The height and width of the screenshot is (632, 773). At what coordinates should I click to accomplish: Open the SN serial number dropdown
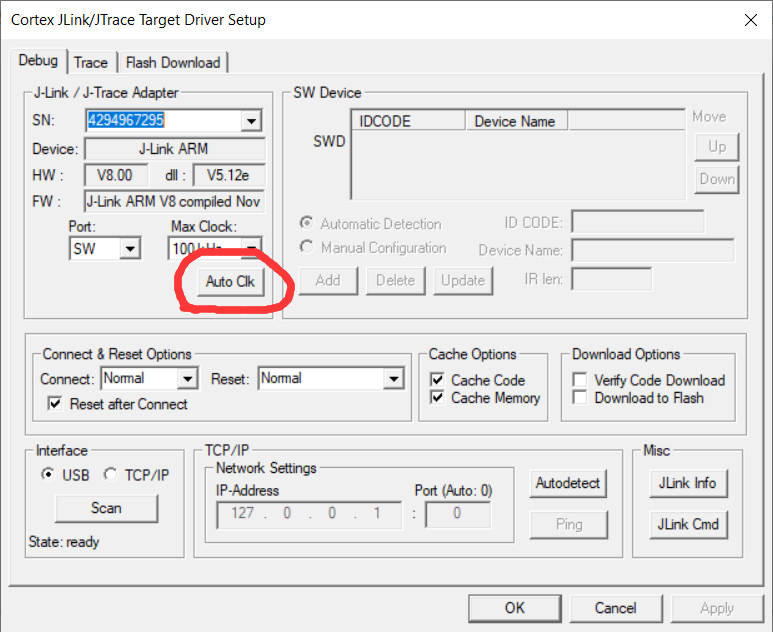[x=251, y=120]
